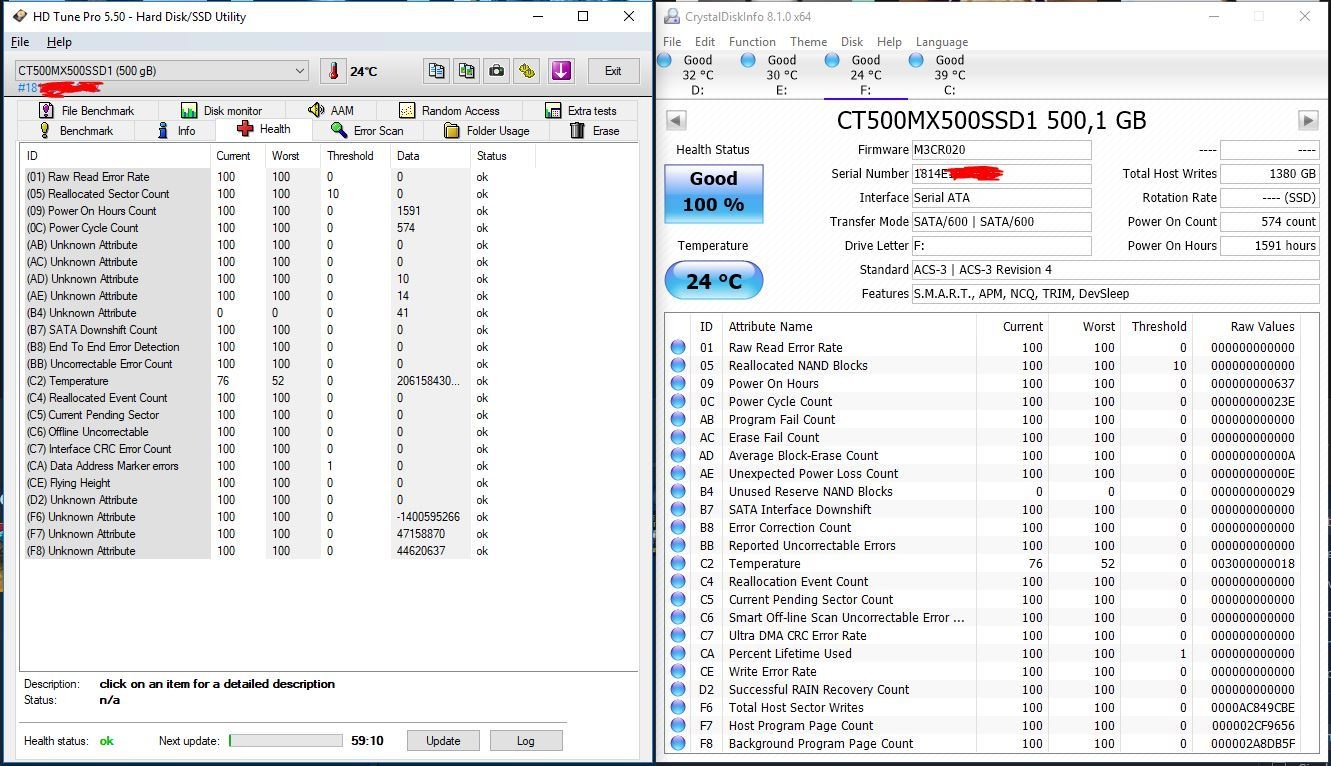
Task: Click status dot of Power Cycle Count row
Action: pyautogui.click(x=678, y=402)
